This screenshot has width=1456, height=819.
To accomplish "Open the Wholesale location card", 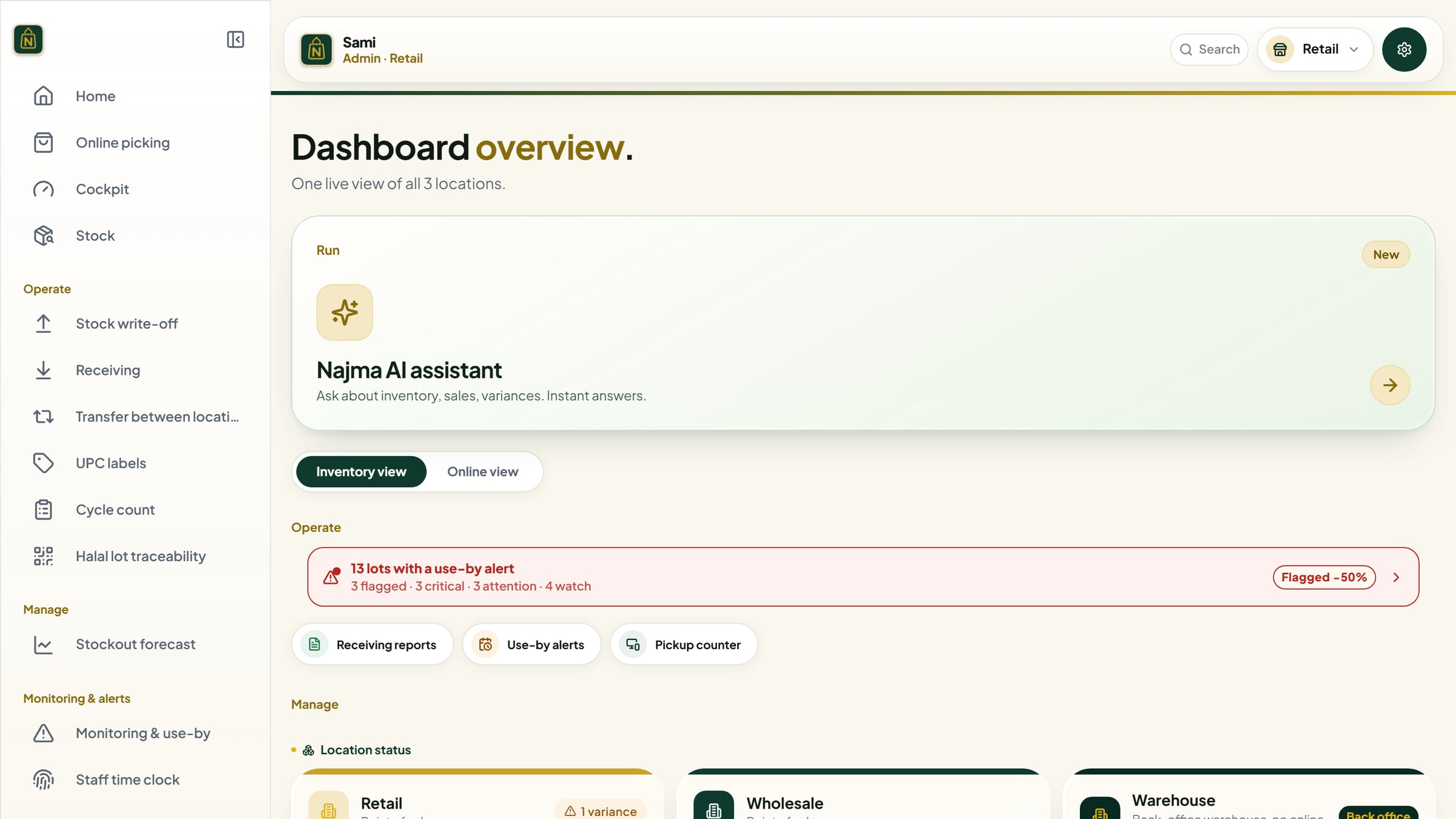I will click(863, 795).
